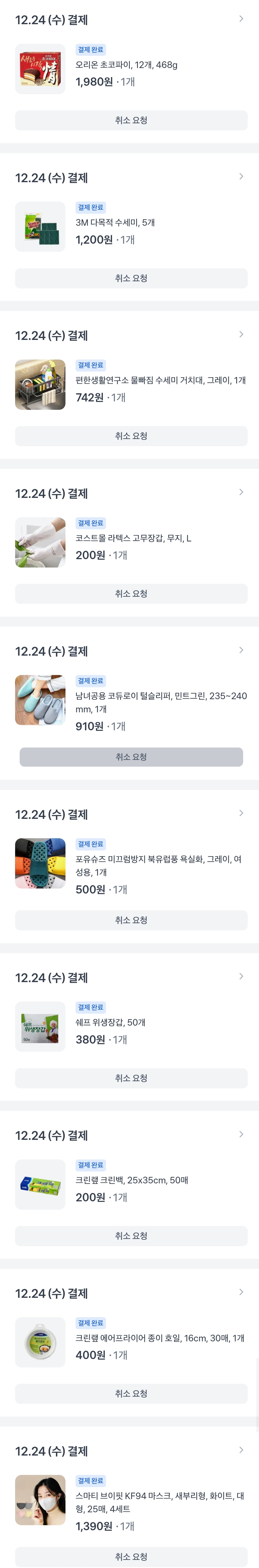Request cancellation for 오리온 초코파이 order
The width and height of the screenshot is (259, 1568).
pyautogui.click(x=131, y=121)
